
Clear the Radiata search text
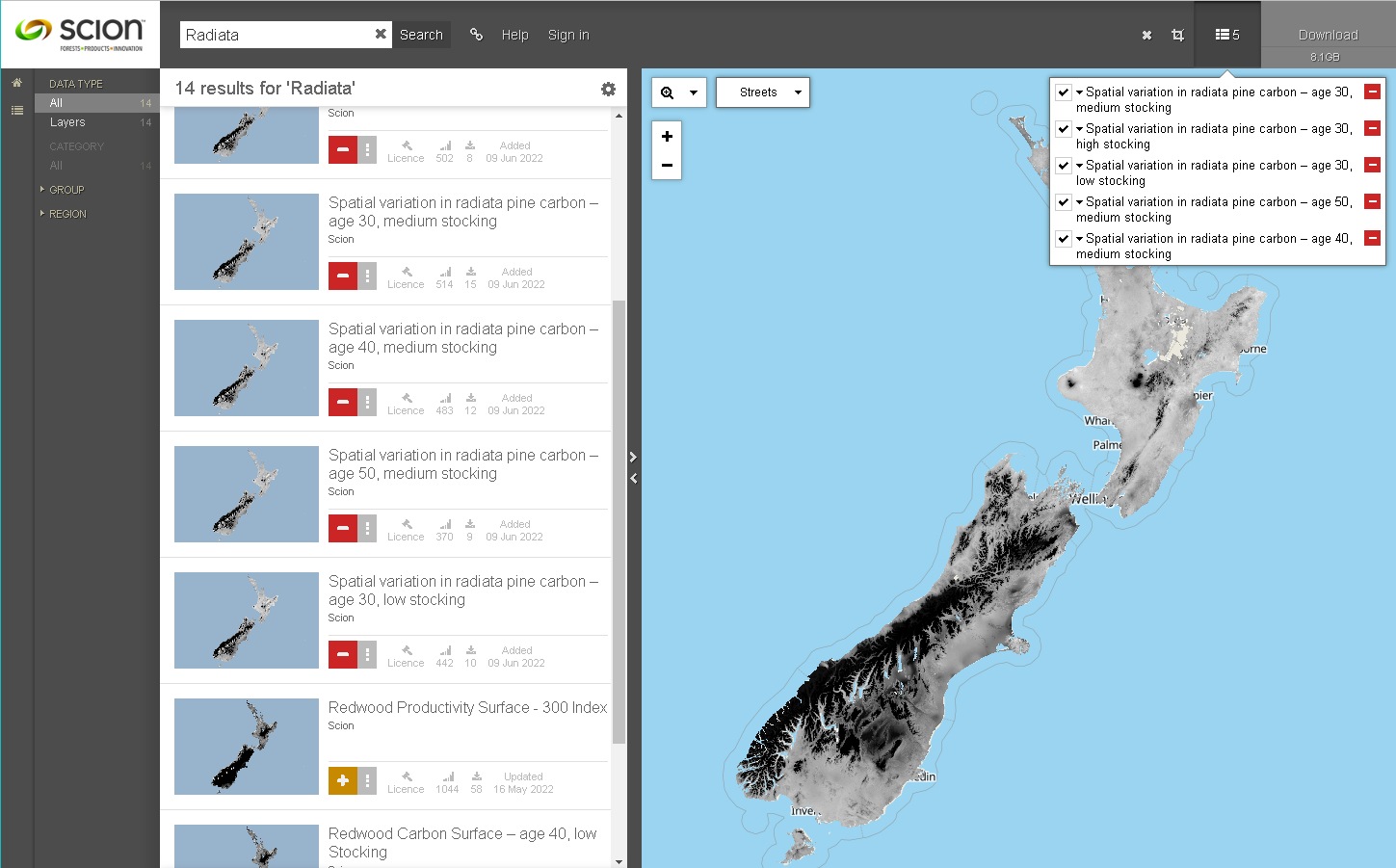pos(381,34)
